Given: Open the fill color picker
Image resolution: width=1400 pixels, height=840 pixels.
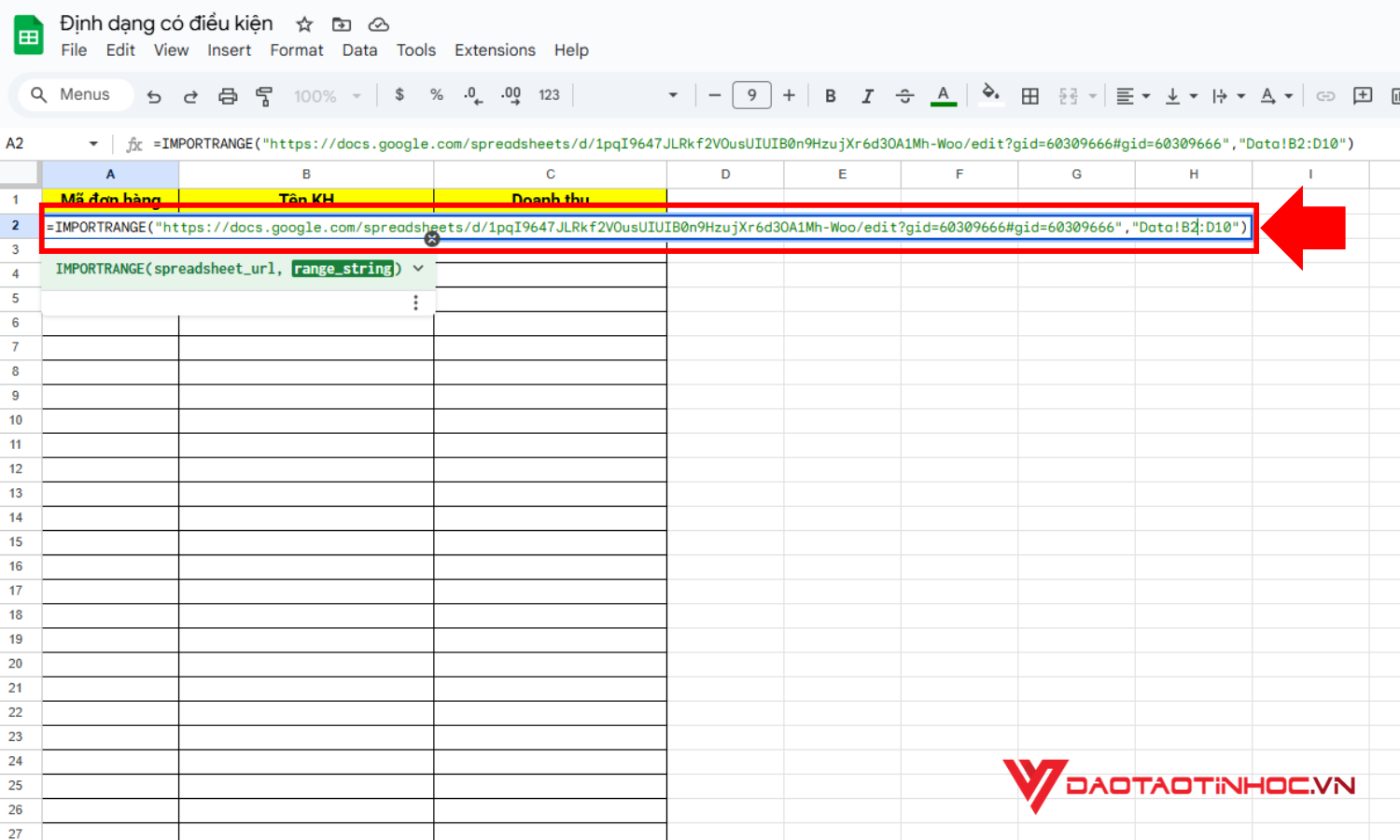Looking at the screenshot, I should pyautogui.click(x=990, y=93).
